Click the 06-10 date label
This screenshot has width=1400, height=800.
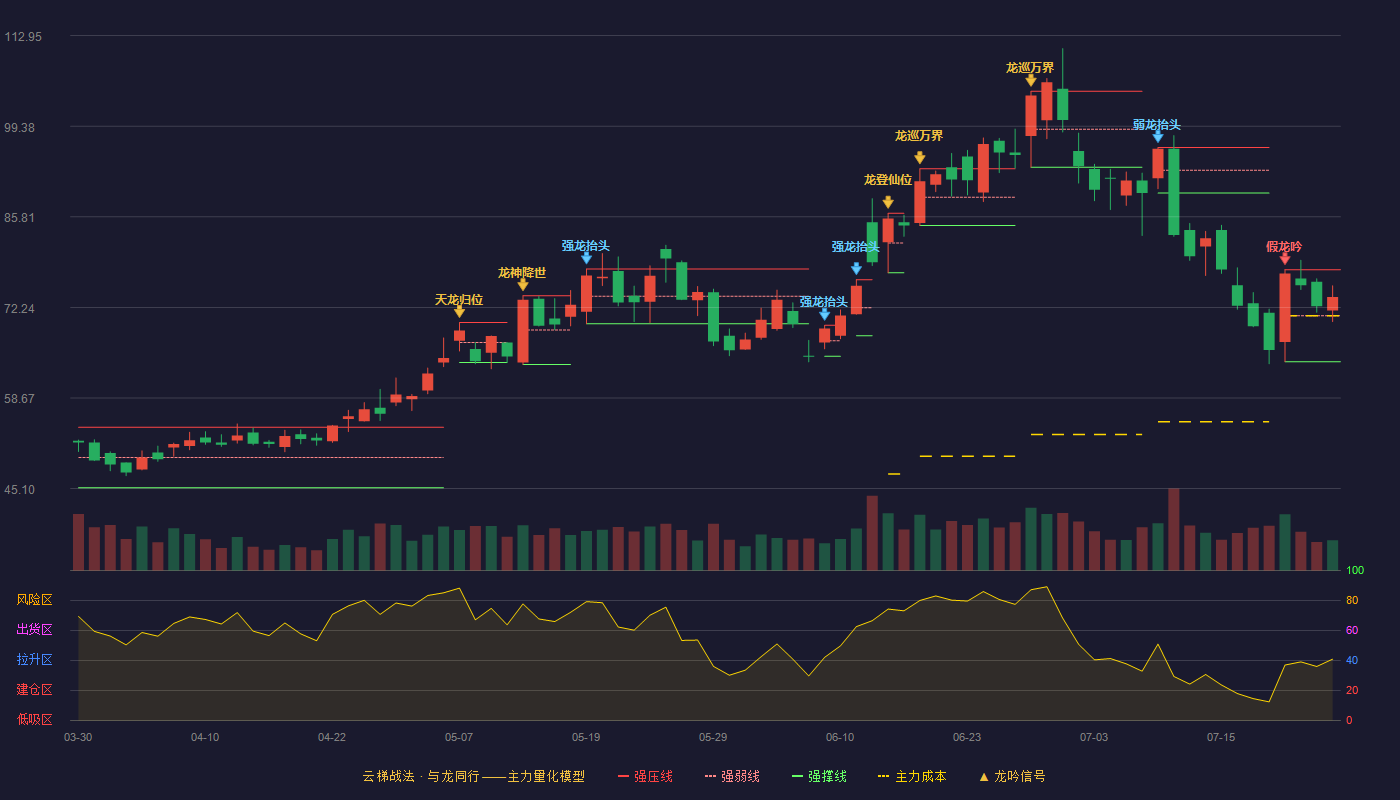point(840,737)
